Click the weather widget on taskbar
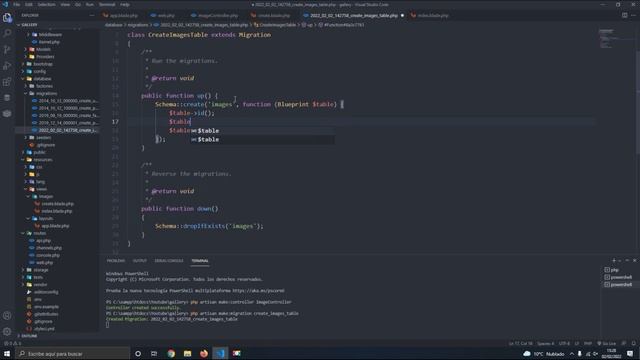Screen dimensions: 640x360 pos(544,353)
